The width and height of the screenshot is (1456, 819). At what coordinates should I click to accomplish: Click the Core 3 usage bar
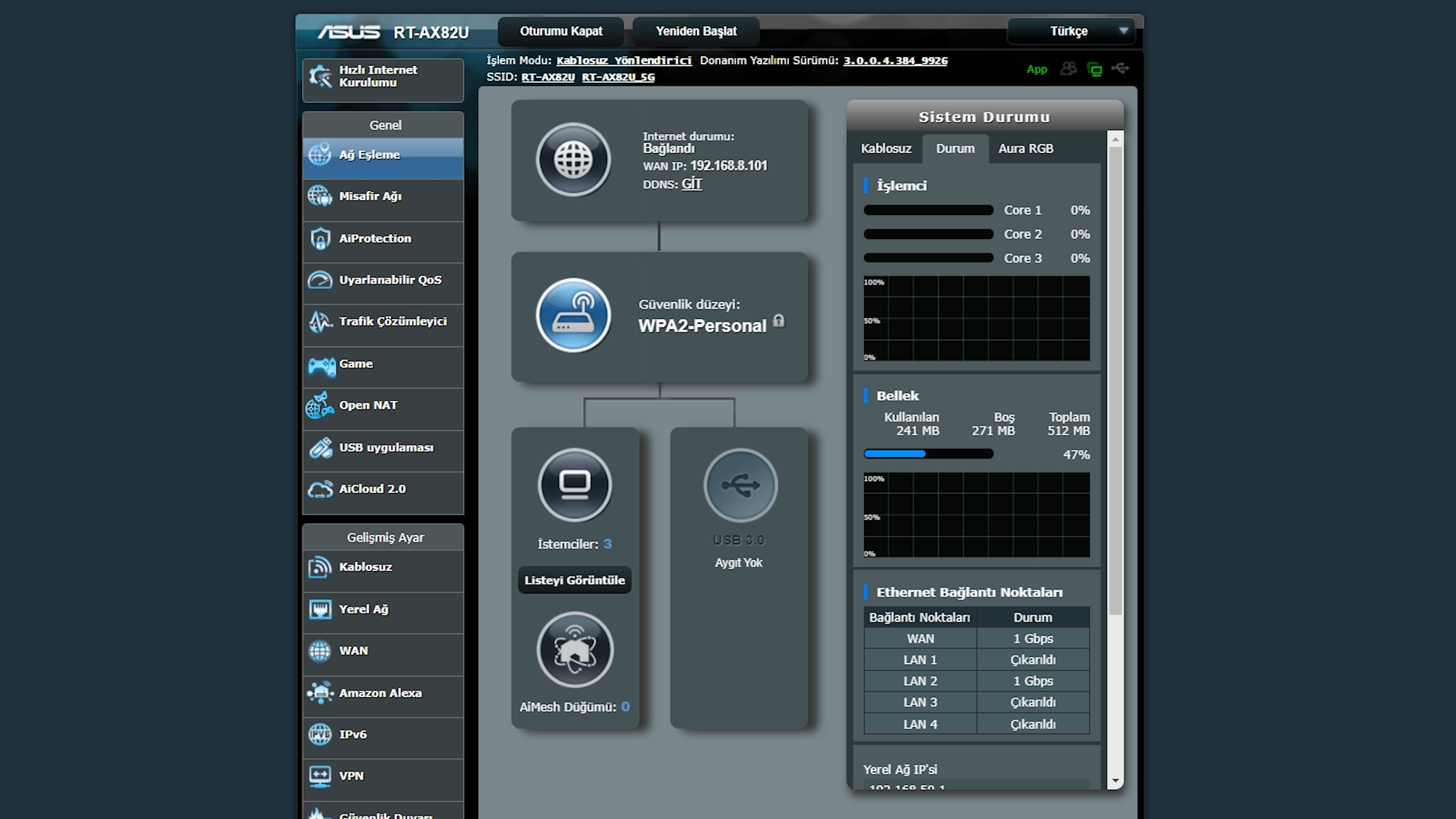pos(928,258)
